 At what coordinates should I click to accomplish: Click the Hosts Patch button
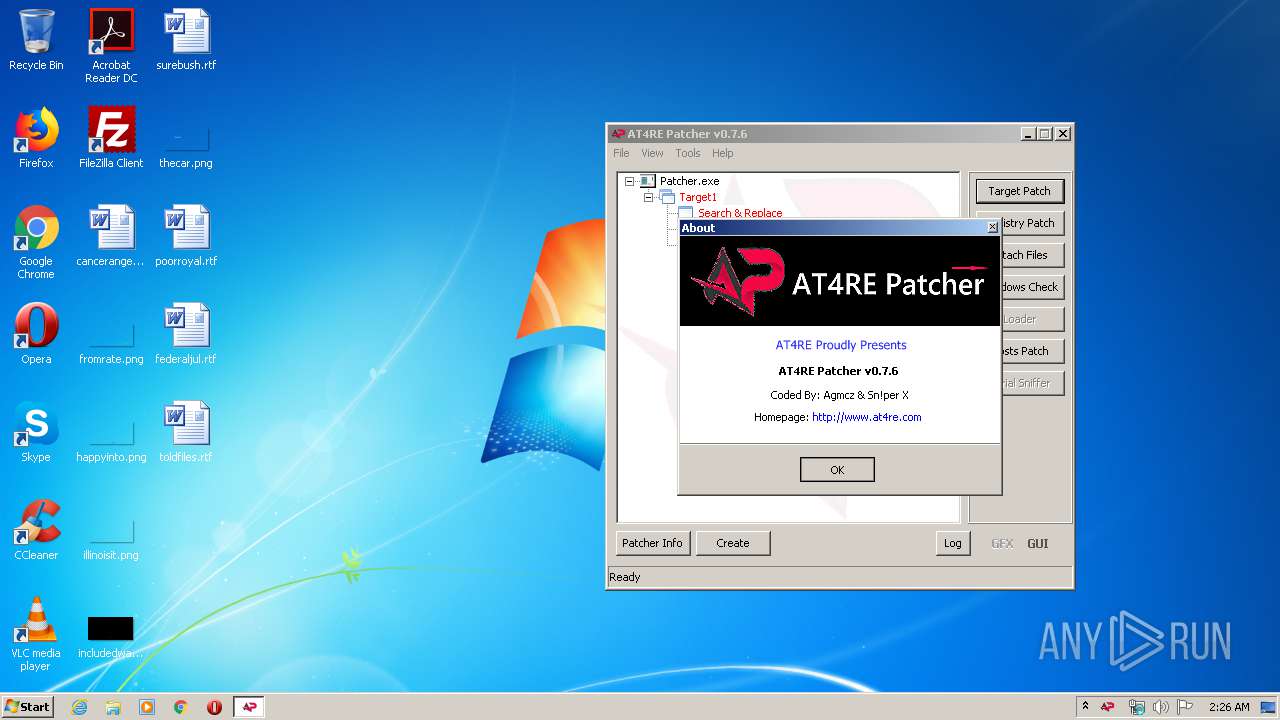coord(1032,351)
